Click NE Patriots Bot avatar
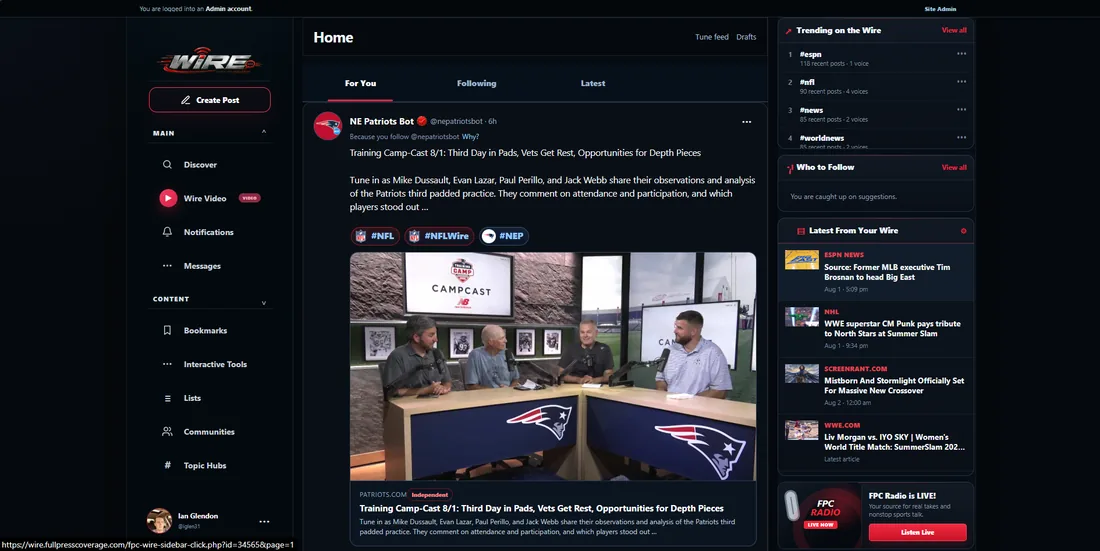Image resolution: width=1100 pixels, height=551 pixels. [x=328, y=126]
